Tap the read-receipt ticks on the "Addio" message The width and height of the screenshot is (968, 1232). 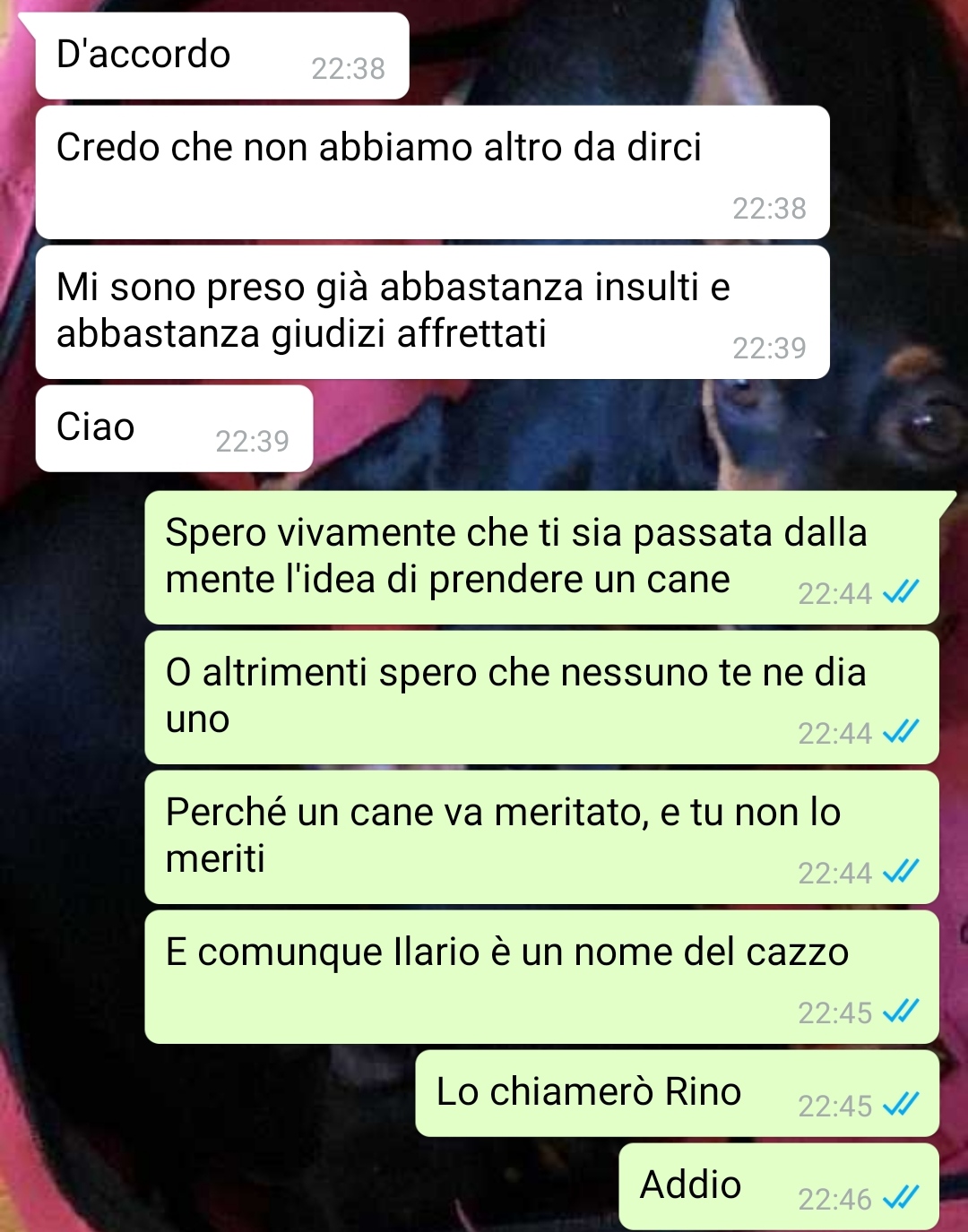click(901, 1197)
